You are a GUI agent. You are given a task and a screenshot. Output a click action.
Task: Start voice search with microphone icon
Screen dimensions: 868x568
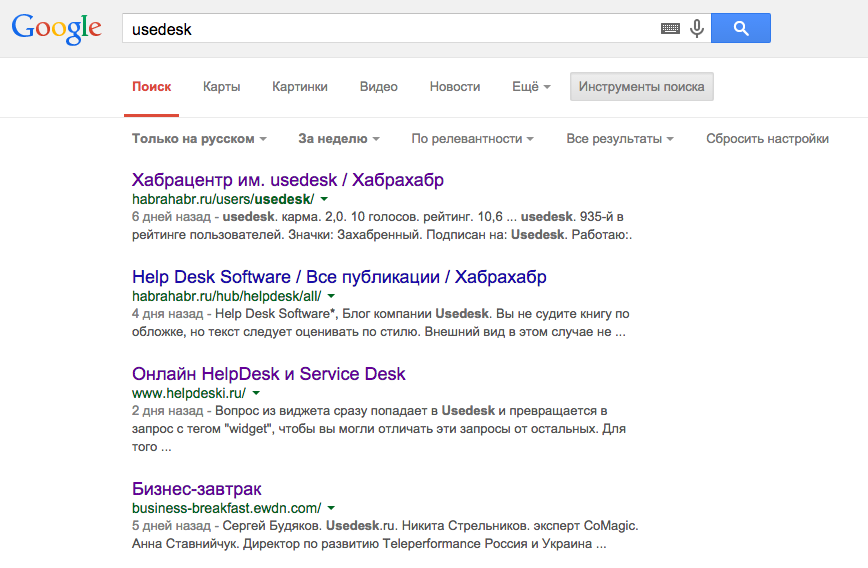point(696,29)
